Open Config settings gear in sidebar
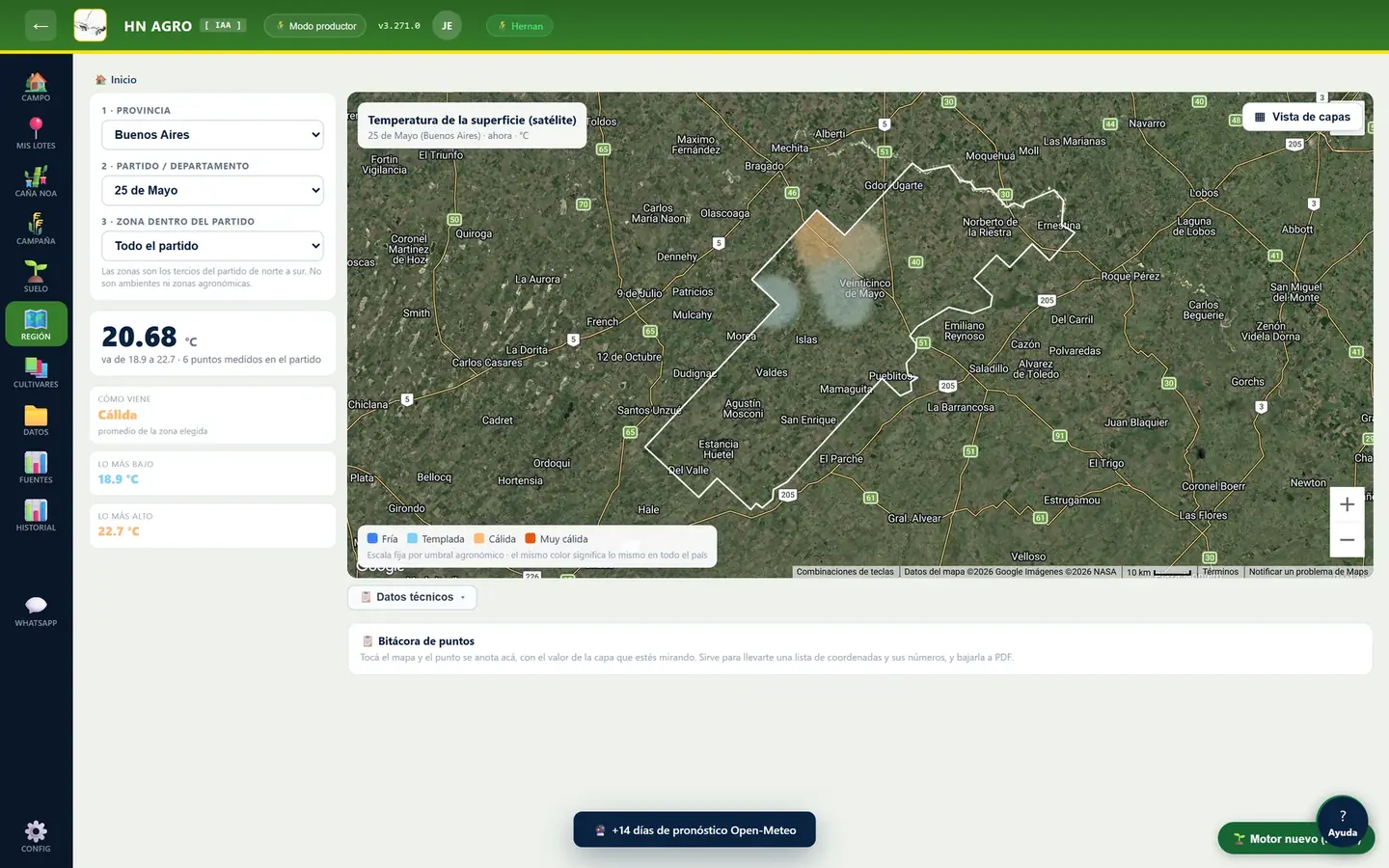The height and width of the screenshot is (868, 1389). click(x=36, y=836)
